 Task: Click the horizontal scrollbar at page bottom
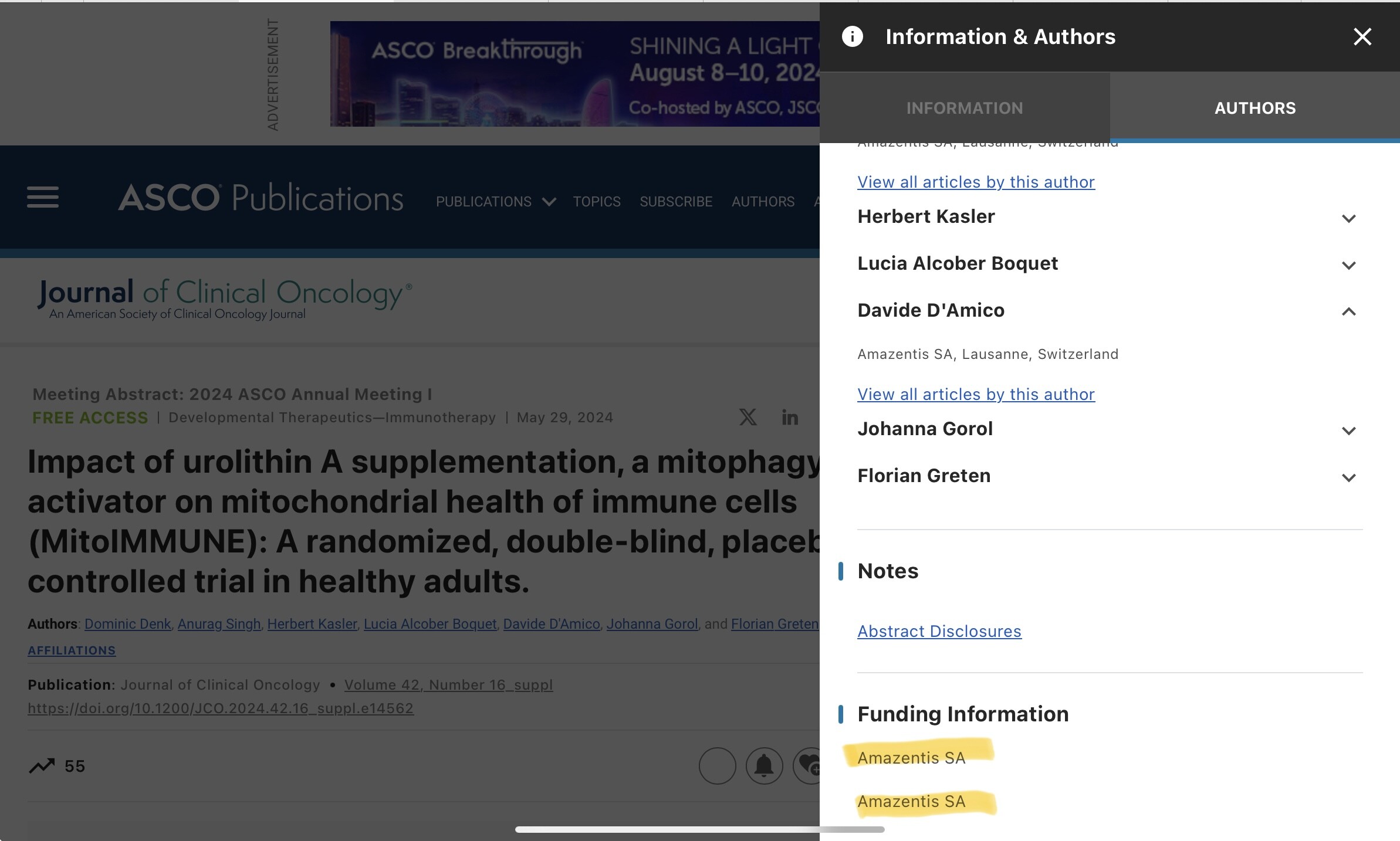pos(699,829)
